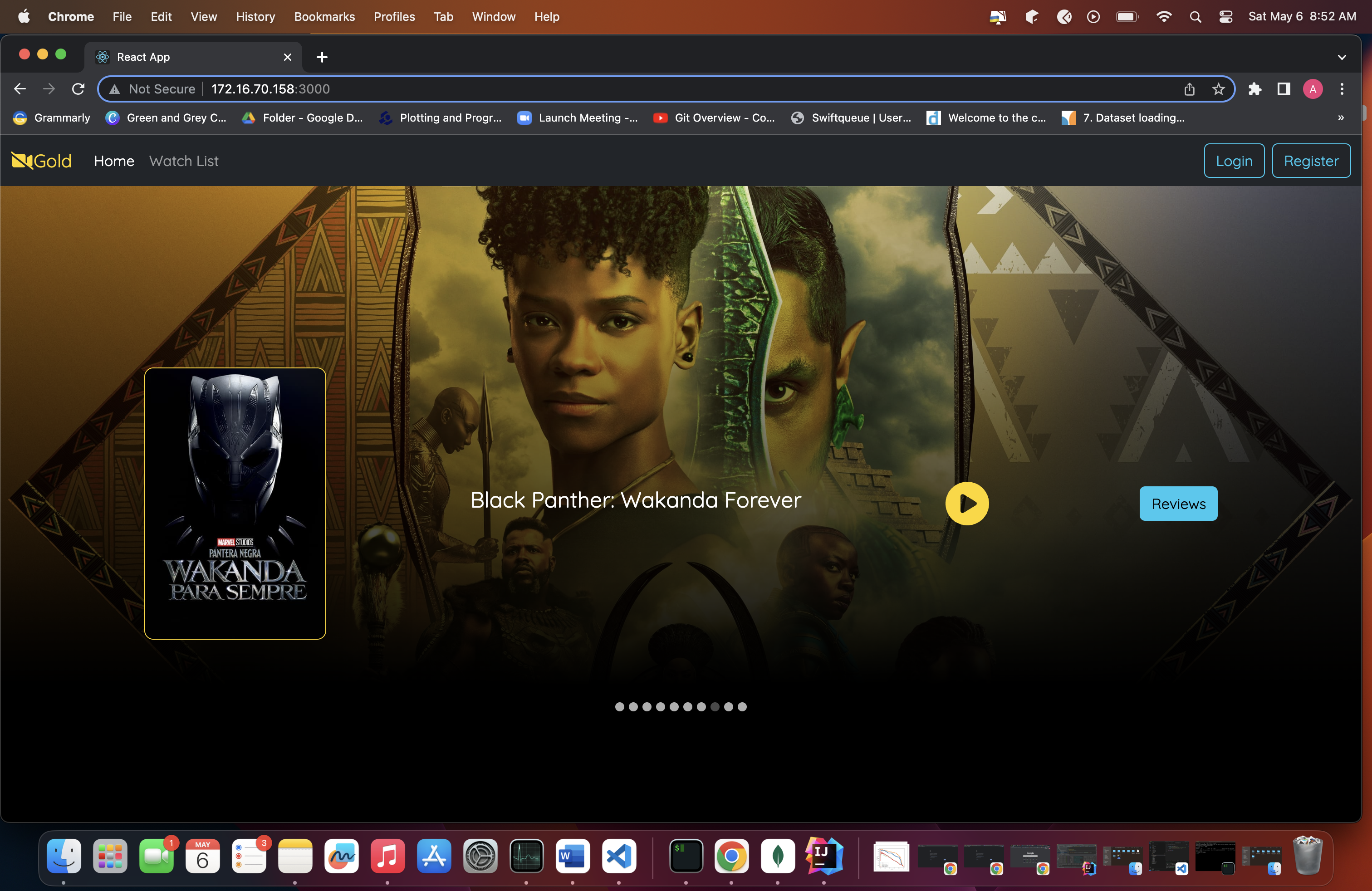Close the React App tab

[x=288, y=57]
